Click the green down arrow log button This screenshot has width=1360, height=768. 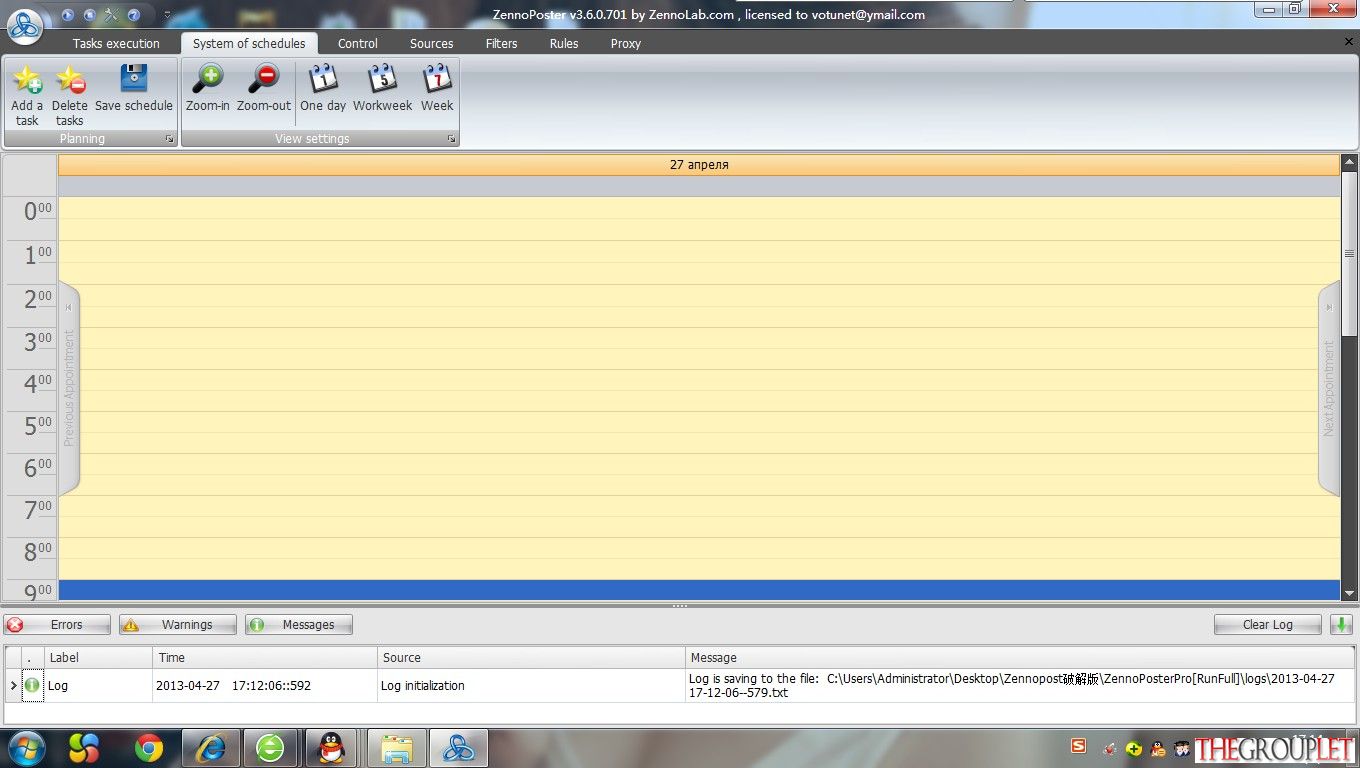[x=1341, y=625]
